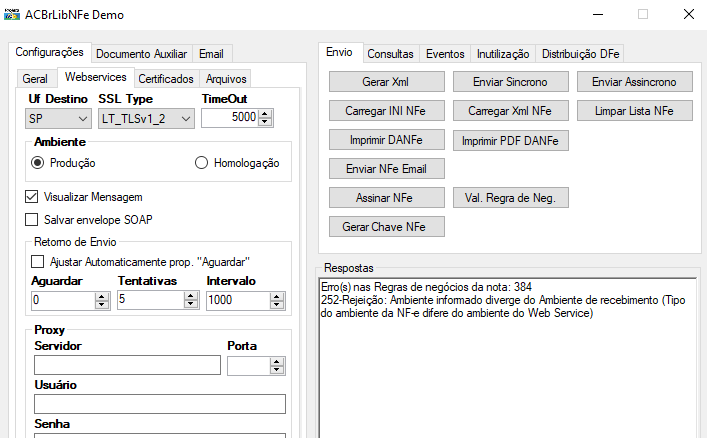Switch to the Geral sub-tab
The image size is (707, 438).
tap(35, 79)
